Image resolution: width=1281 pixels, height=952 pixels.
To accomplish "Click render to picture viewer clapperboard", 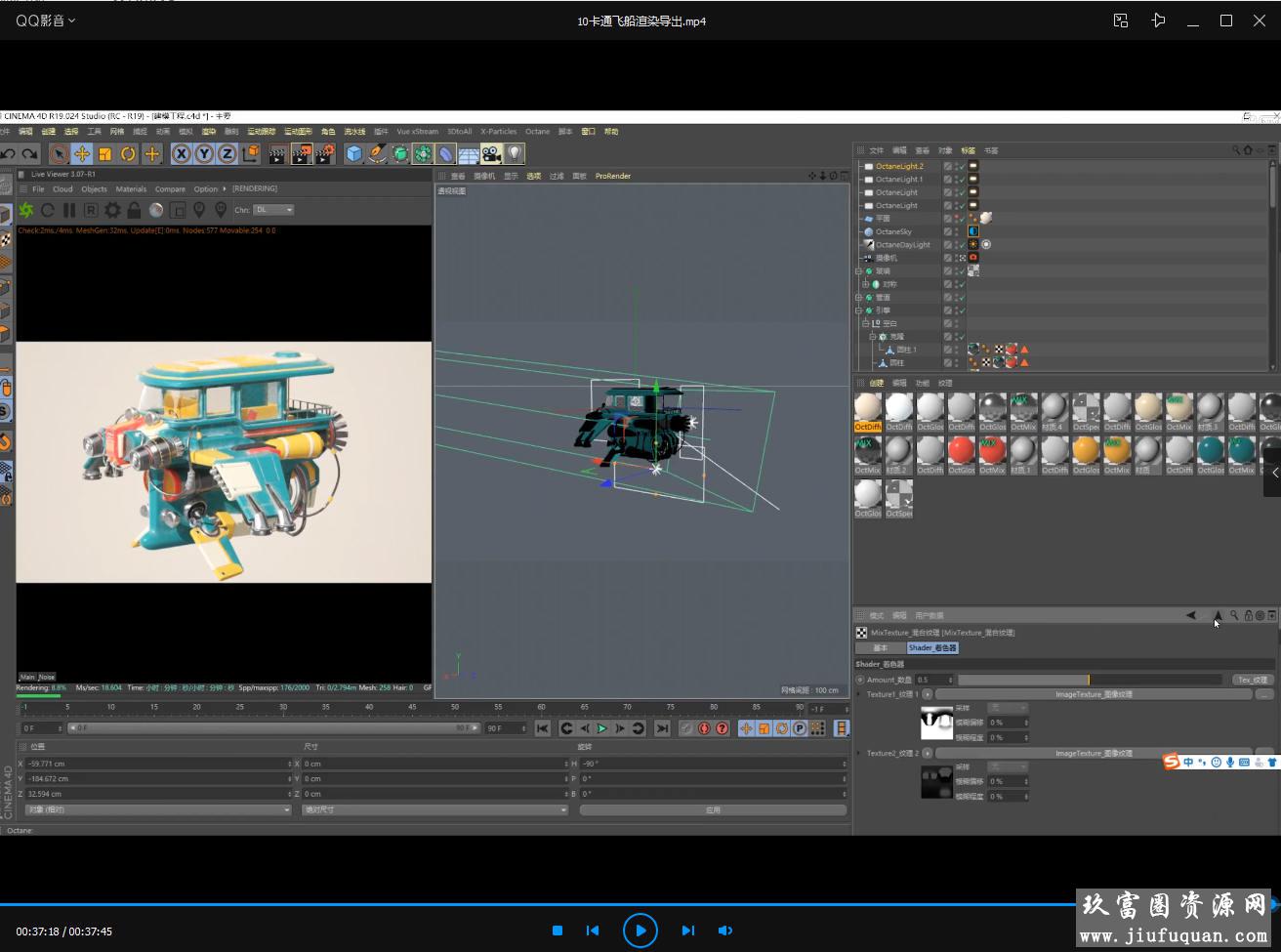I will point(302,154).
